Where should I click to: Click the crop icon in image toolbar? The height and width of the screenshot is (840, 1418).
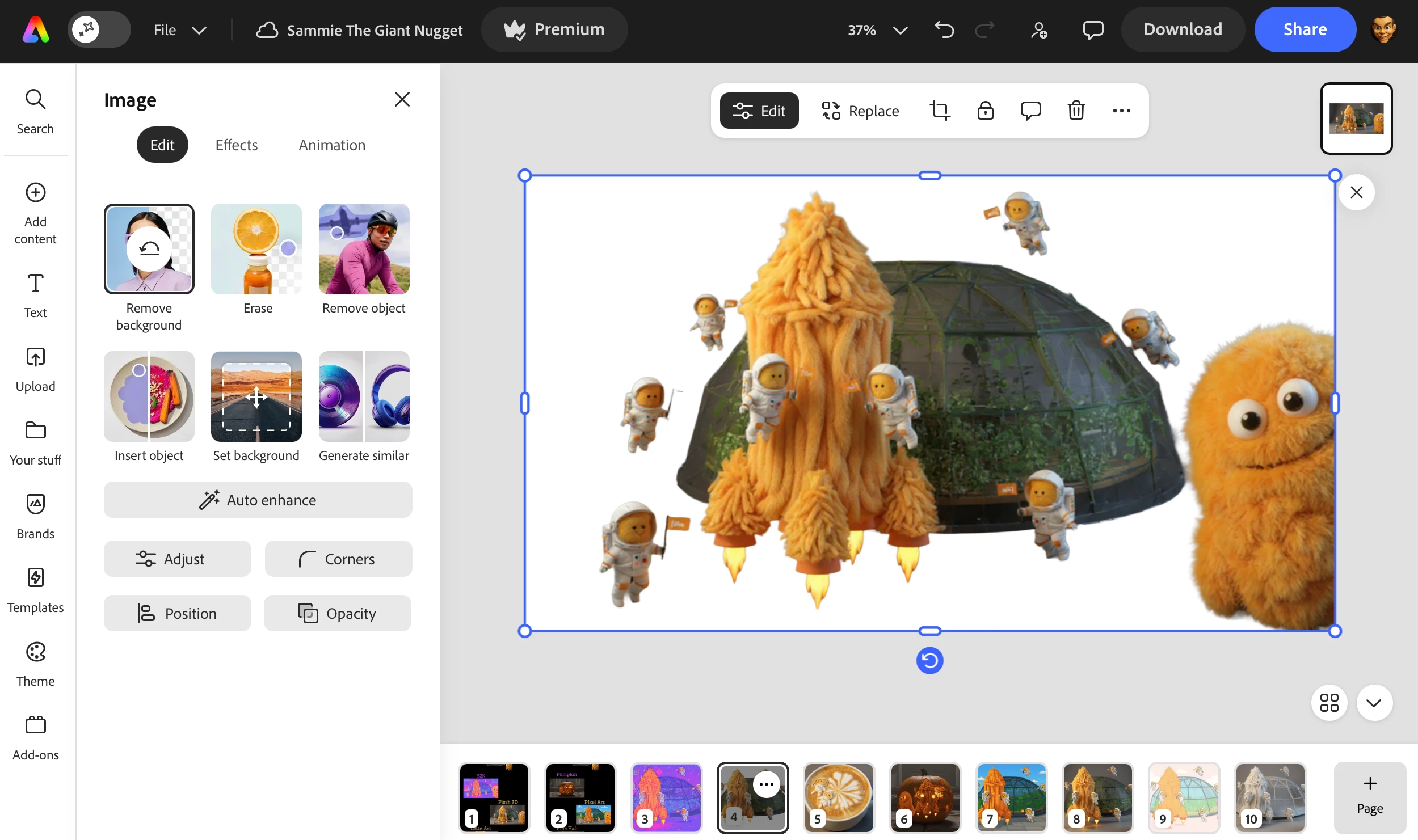(x=940, y=111)
